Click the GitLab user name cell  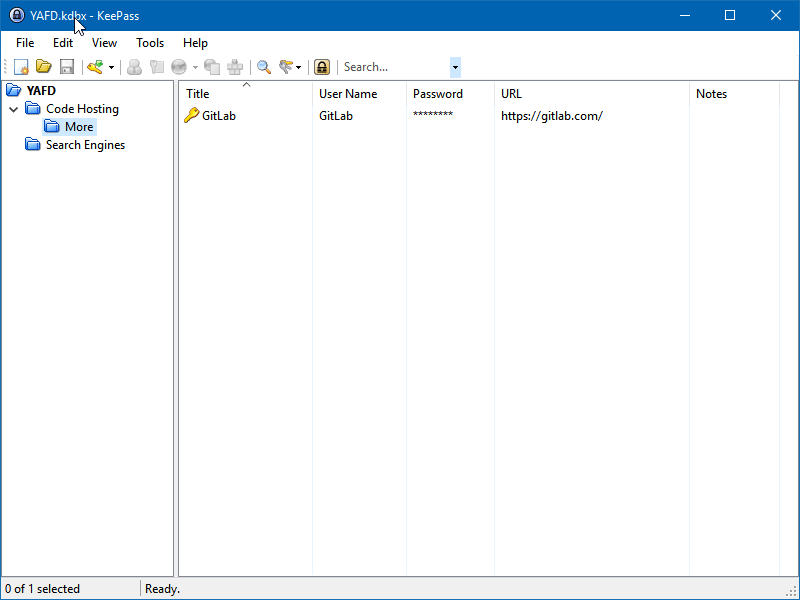(x=336, y=116)
